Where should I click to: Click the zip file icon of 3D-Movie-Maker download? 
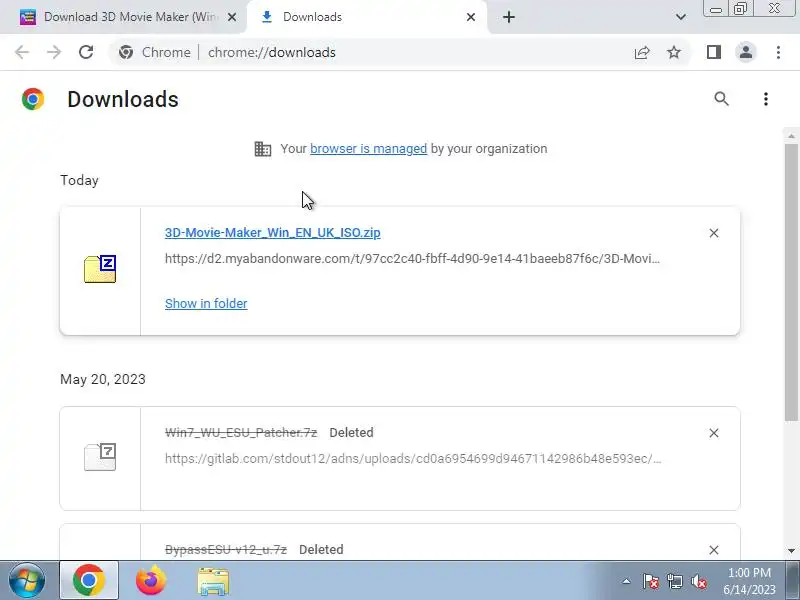[100, 269]
